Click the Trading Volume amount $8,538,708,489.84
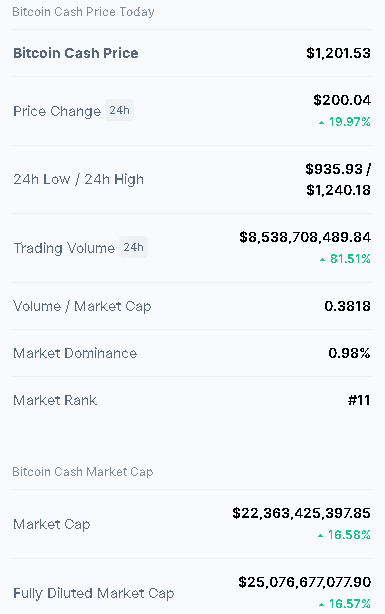 pos(305,237)
